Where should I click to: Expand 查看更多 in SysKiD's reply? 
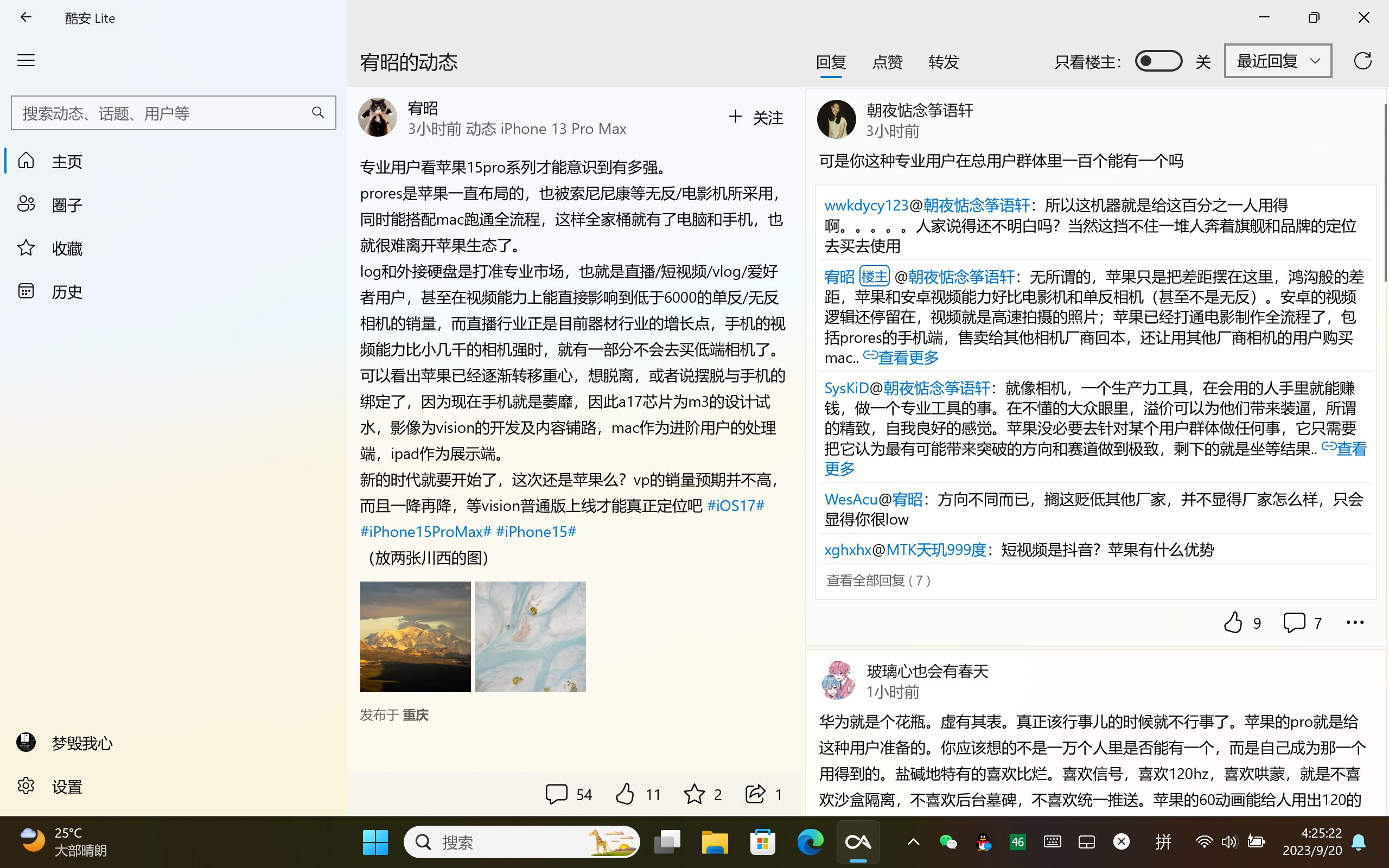click(x=1344, y=448)
